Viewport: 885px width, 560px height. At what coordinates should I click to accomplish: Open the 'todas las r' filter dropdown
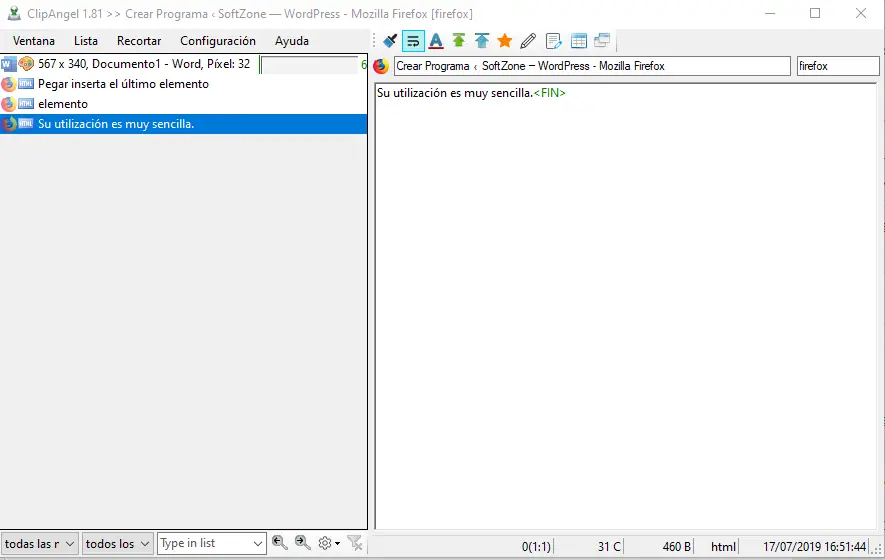click(39, 544)
